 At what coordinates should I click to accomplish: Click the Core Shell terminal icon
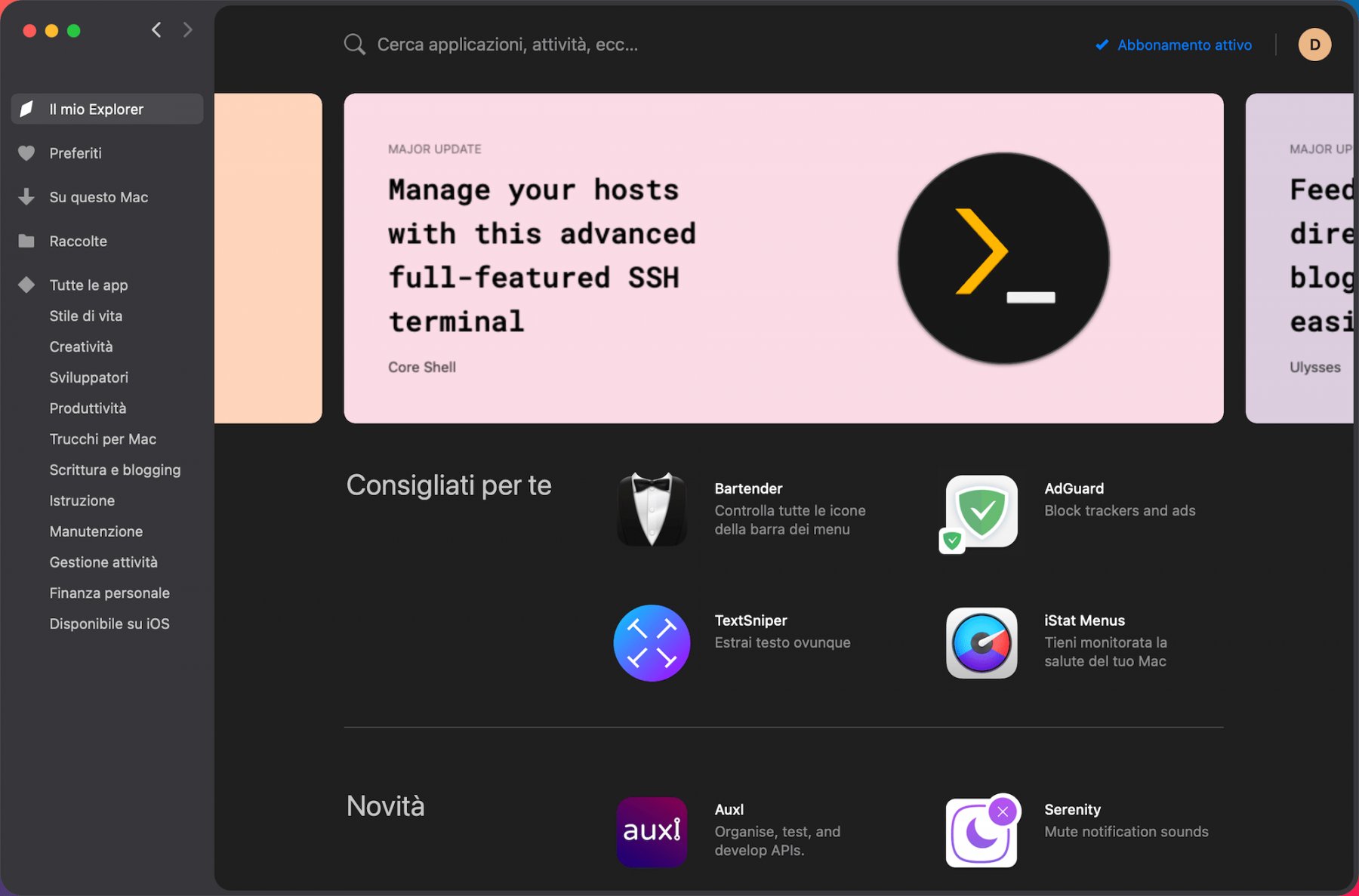pyautogui.click(x=1003, y=258)
